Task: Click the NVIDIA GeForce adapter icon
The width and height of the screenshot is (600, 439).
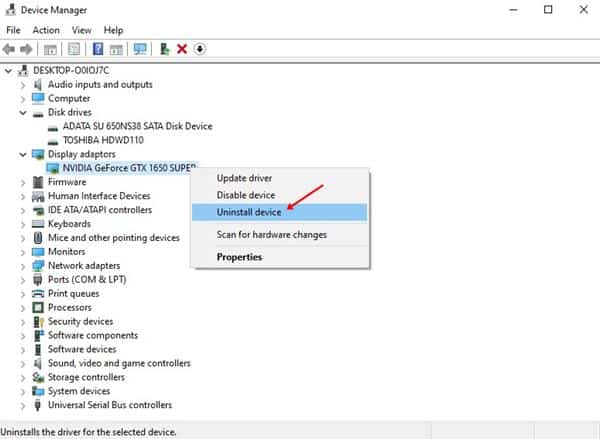Action: 53,168
